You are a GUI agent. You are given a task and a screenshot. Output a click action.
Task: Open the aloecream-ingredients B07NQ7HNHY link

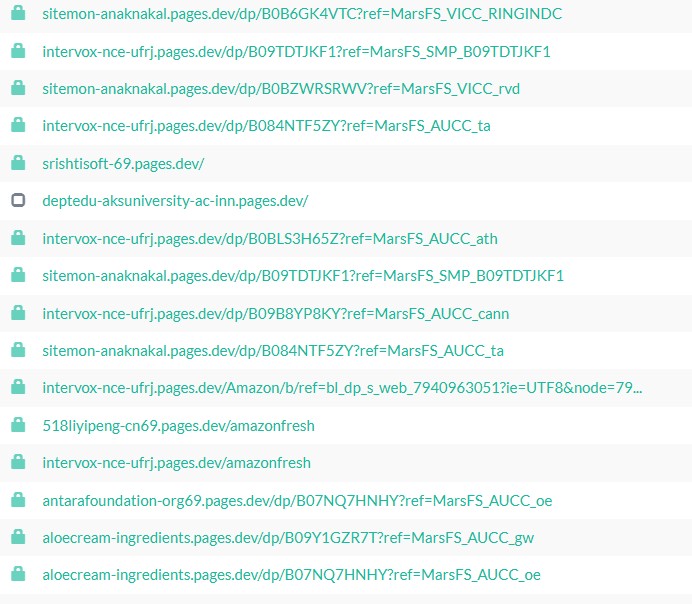click(291, 575)
